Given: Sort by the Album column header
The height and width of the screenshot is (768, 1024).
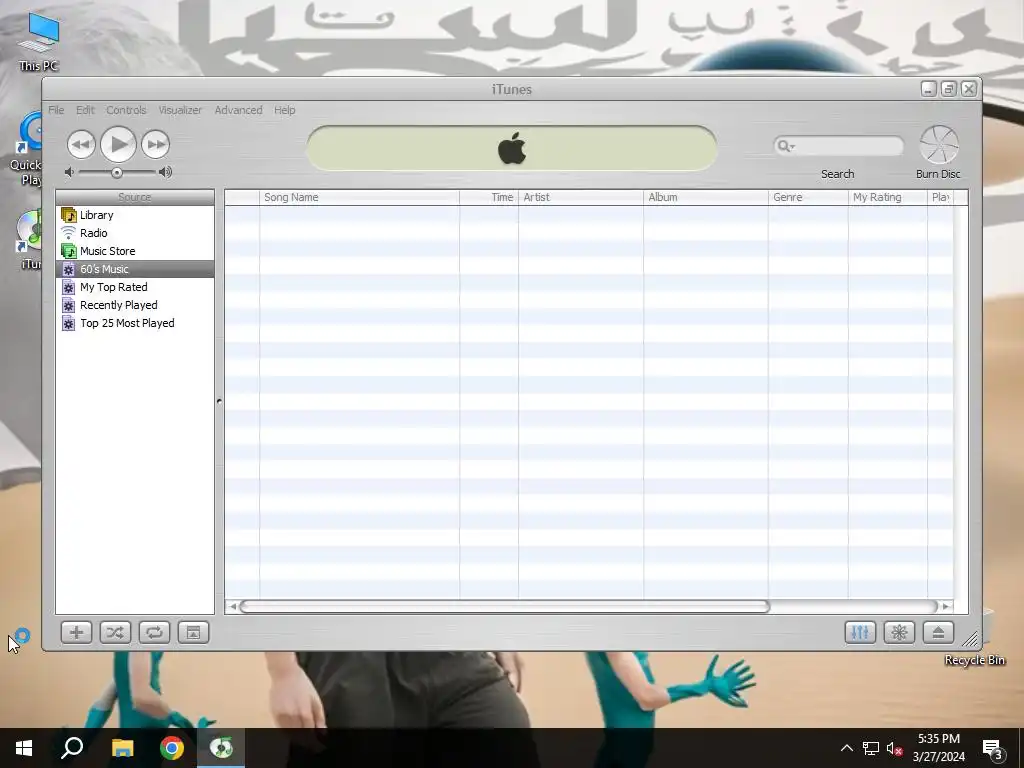Looking at the screenshot, I should [x=705, y=197].
